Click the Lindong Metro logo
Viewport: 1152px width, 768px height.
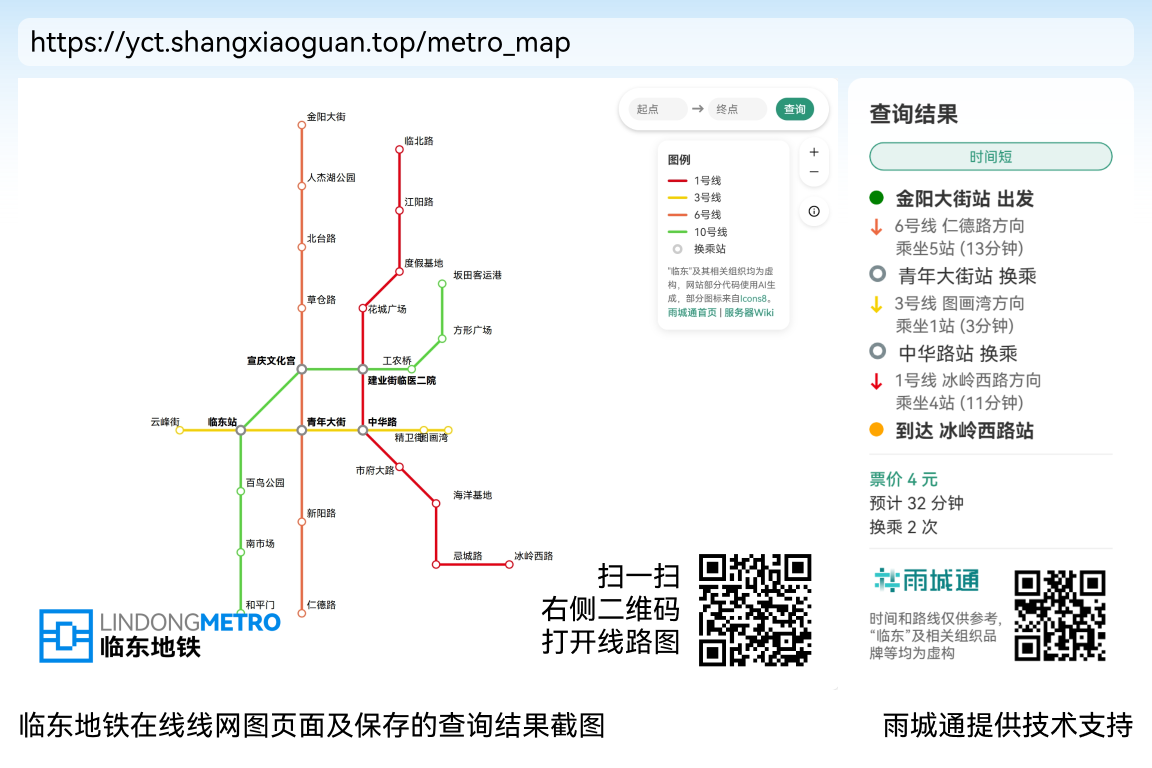point(159,636)
